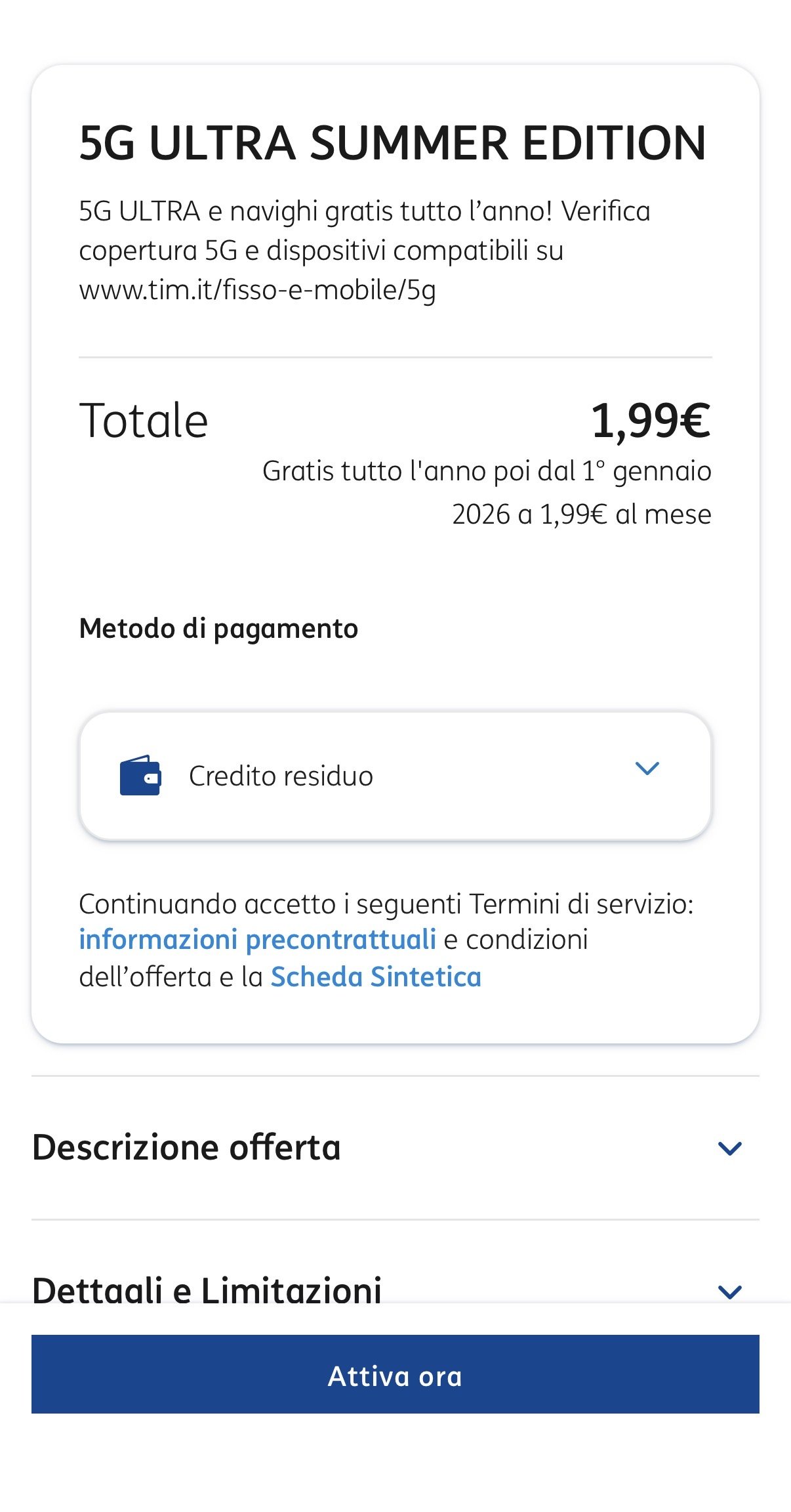The width and height of the screenshot is (791, 1512).
Task: Select the Credito residuo payment option text
Action: [281, 776]
